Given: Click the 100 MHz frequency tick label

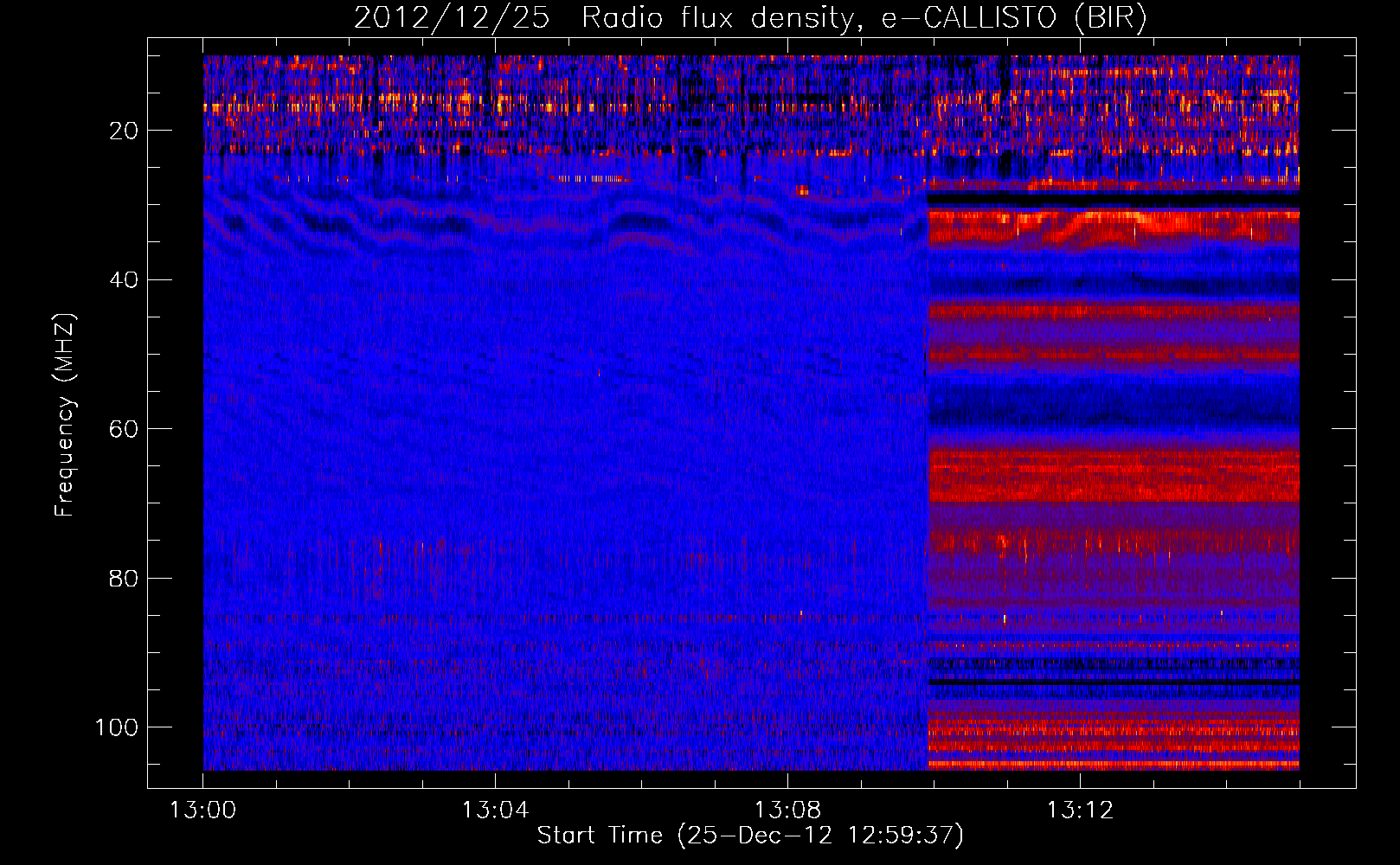Looking at the screenshot, I should pos(117,727).
